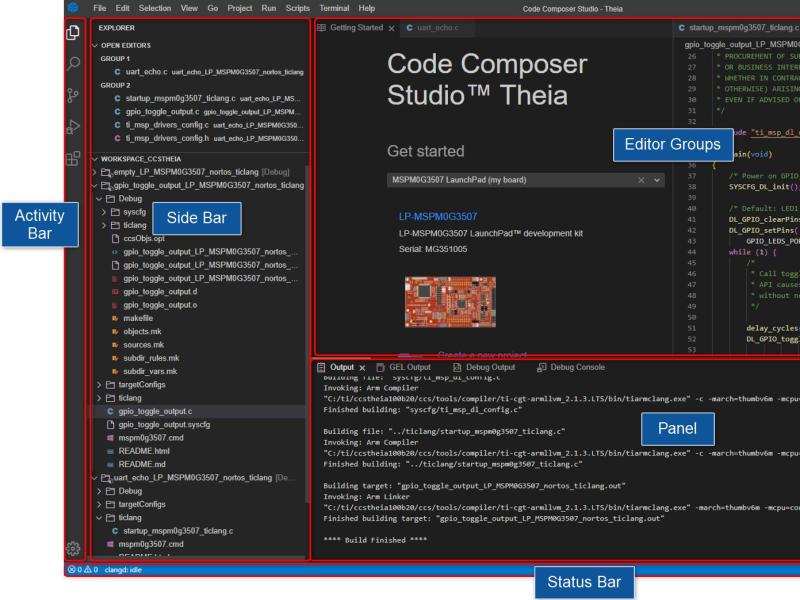Collapse the uart_echo_LP_MSPM0G3507_nortos_ticlang project
This screenshot has width=800, height=600.
[94, 478]
